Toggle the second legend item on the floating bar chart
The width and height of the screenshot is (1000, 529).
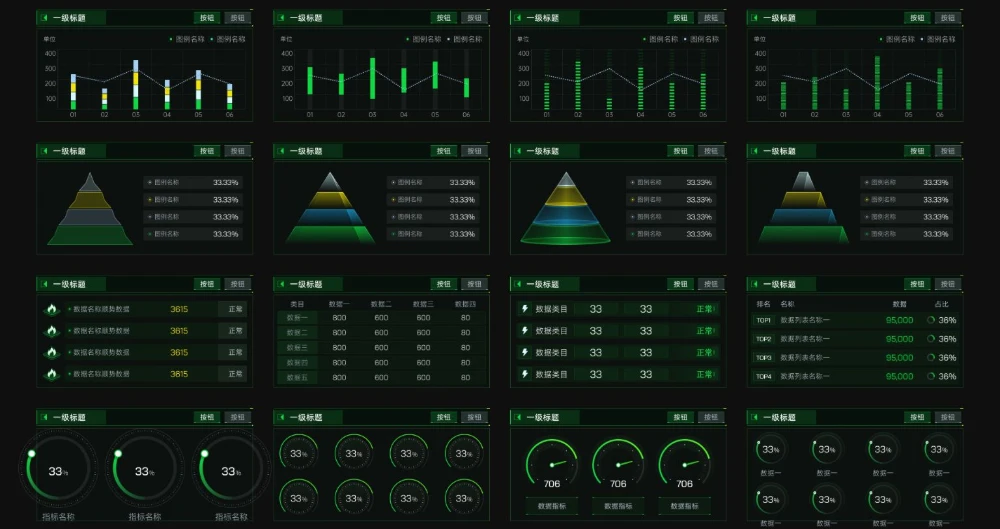coord(468,39)
